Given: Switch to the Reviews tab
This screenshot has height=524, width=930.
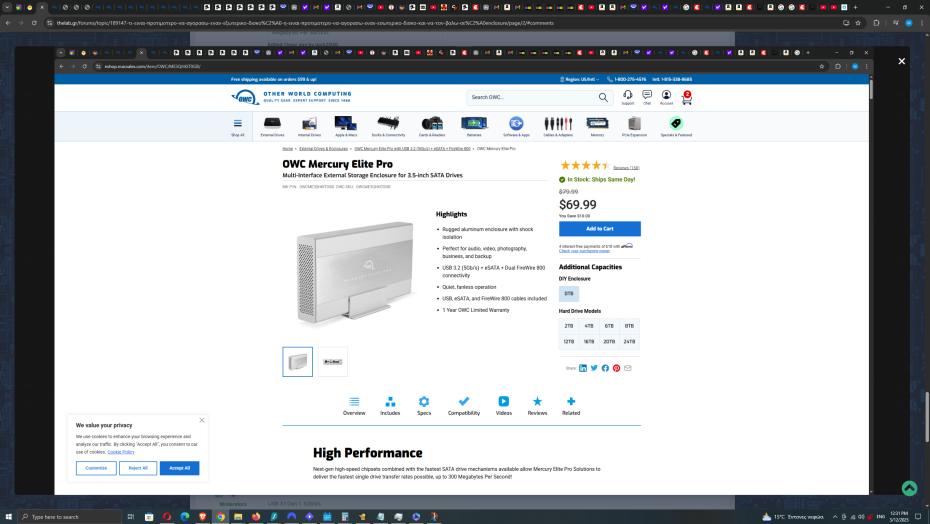Looking at the screenshot, I should pos(537,406).
